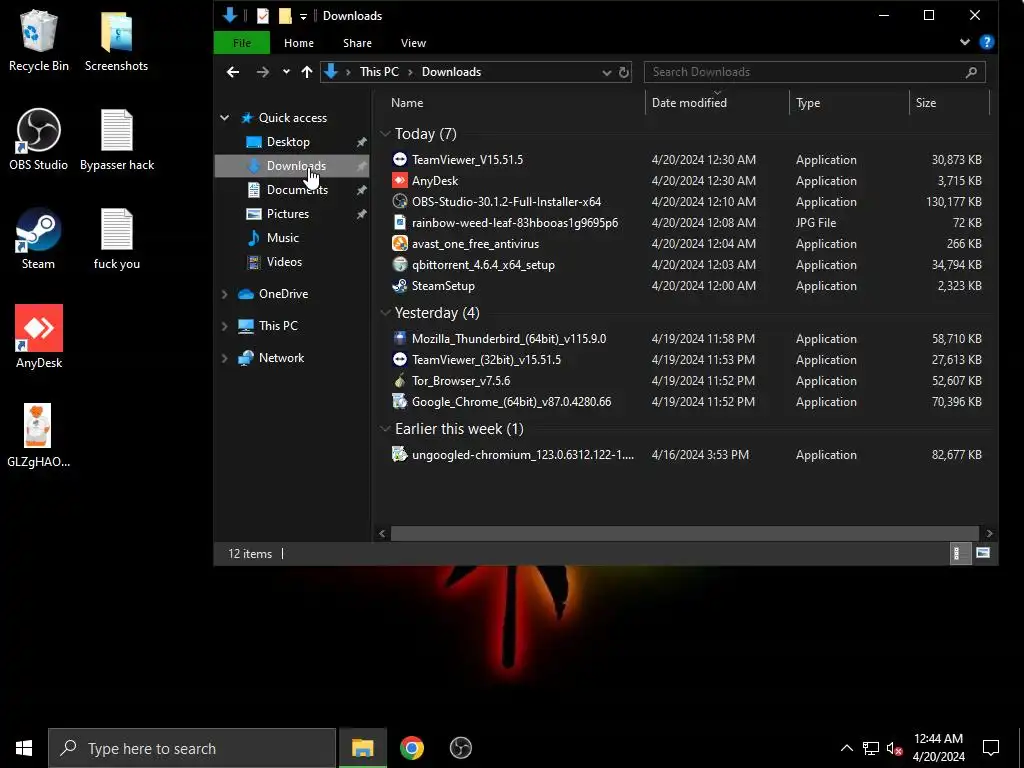
Task: Open the Recycle Bin desktop icon
Action: tap(39, 40)
